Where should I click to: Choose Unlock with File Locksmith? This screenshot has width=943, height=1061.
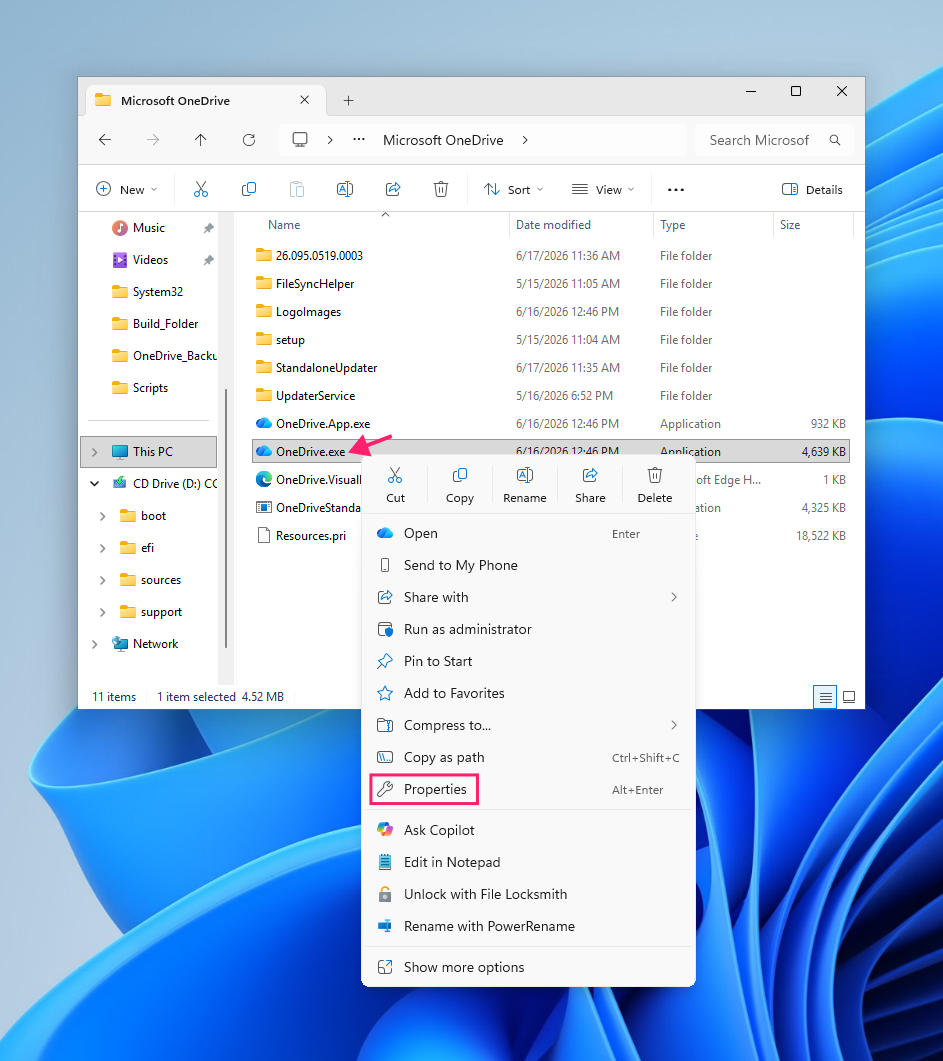click(528, 895)
